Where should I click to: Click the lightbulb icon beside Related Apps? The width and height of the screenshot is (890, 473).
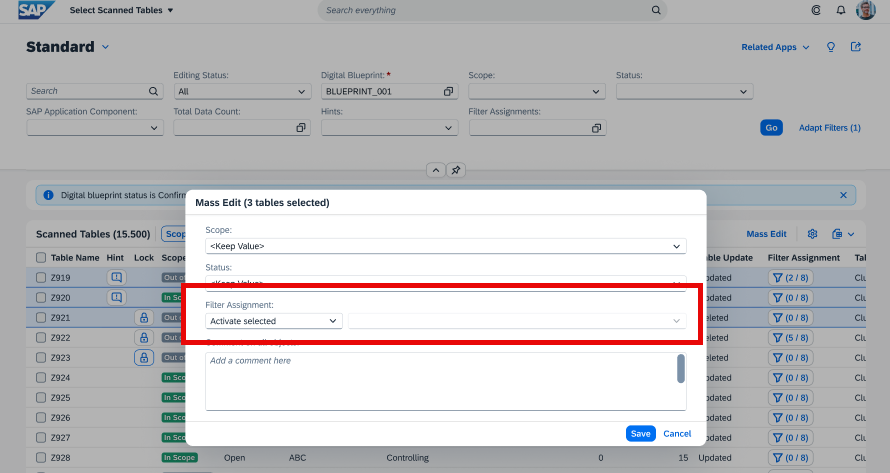coord(830,47)
